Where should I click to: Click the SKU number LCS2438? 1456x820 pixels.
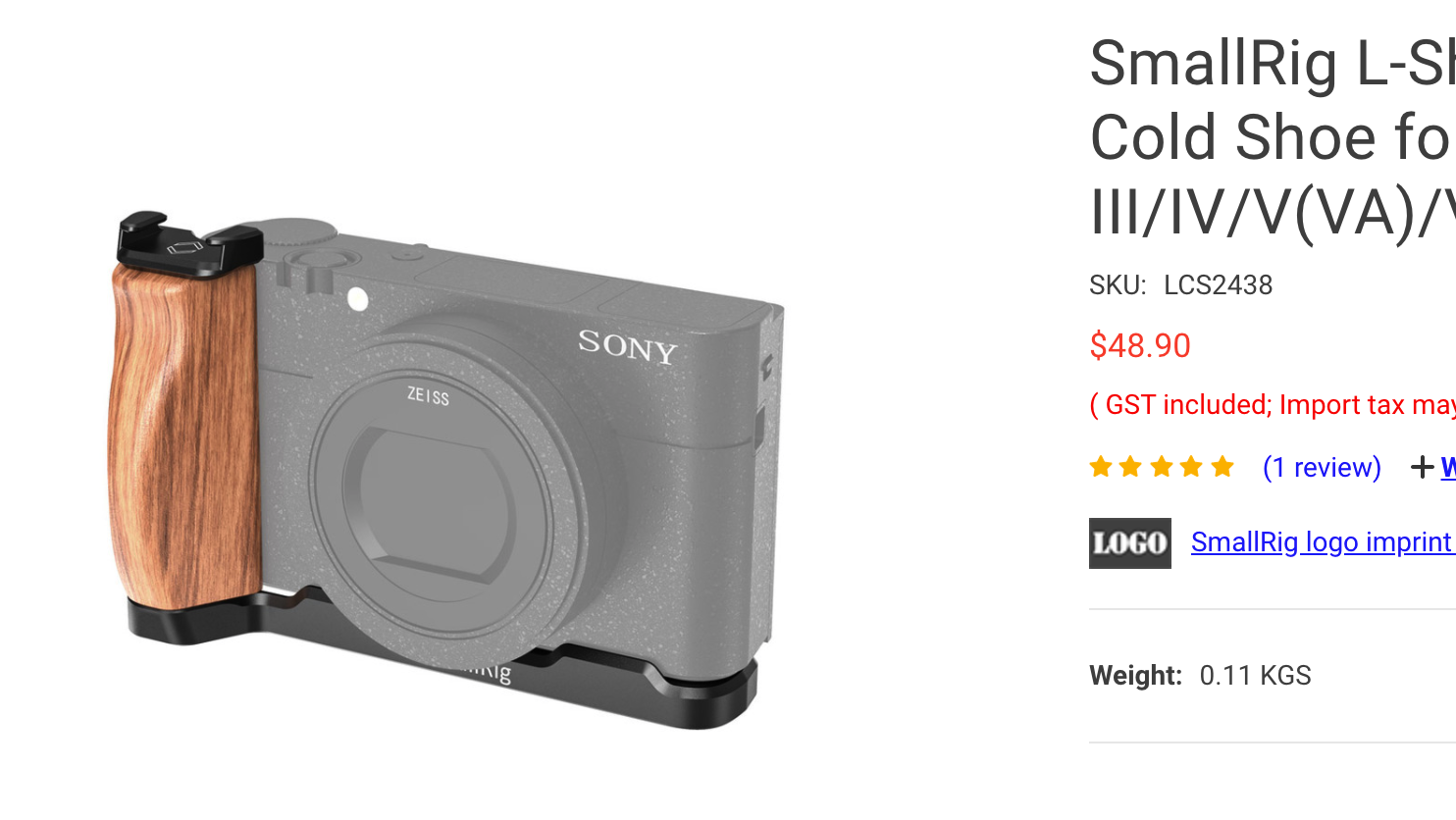[1218, 285]
